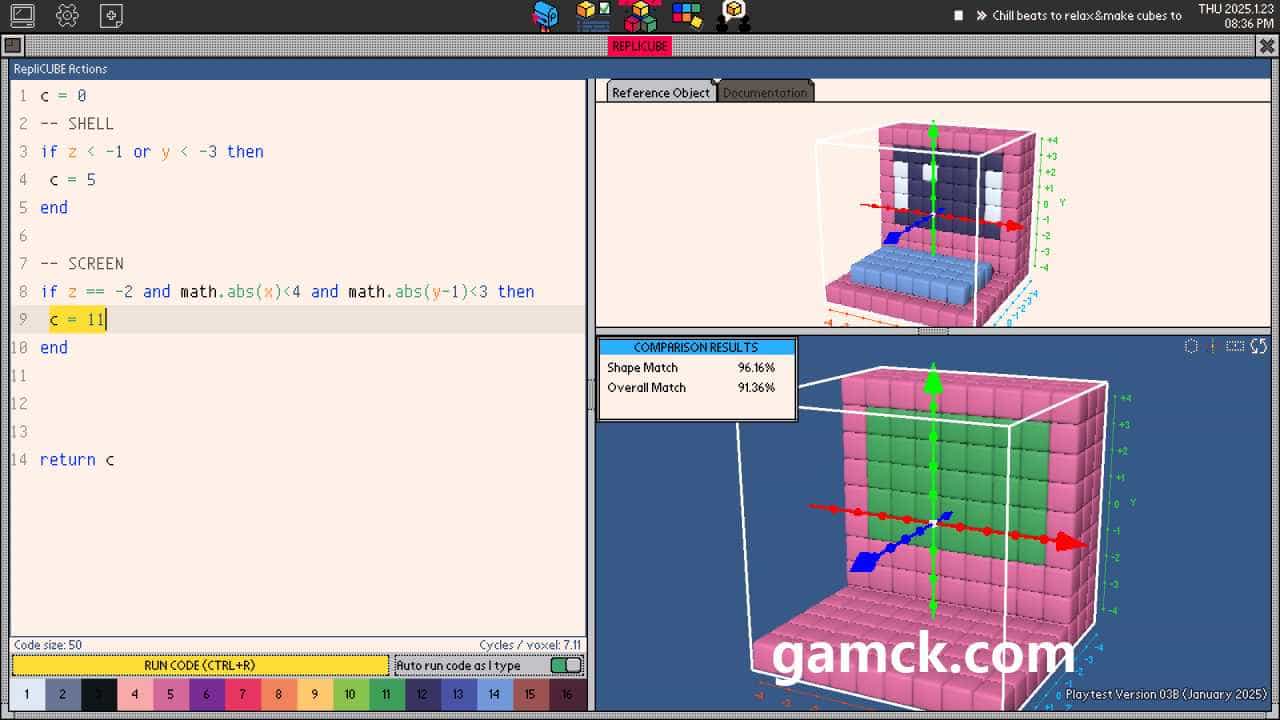1280x720 pixels.
Task: Click the splitter handle between the 3D views
Action: tap(933, 331)
